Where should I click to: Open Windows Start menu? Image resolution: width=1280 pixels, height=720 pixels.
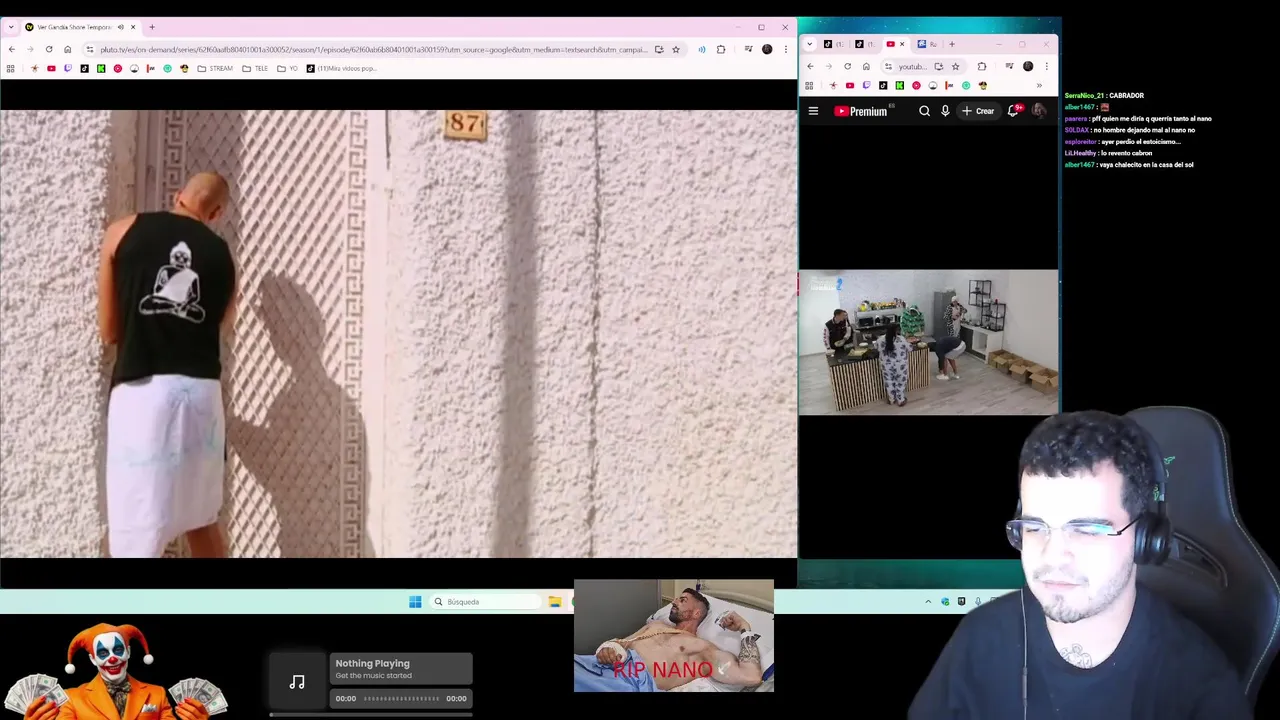(x=415, y=602)
